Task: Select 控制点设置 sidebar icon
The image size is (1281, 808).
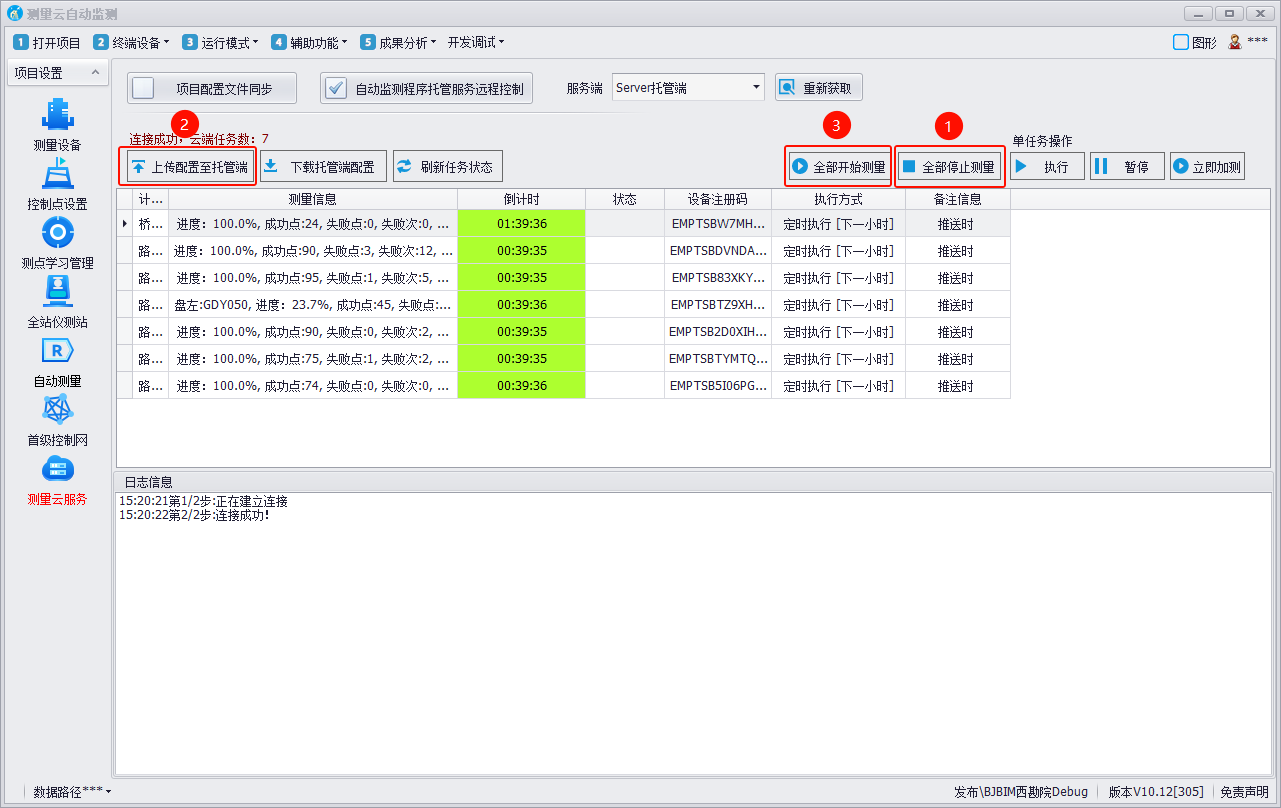Action: tap(57, 176)
